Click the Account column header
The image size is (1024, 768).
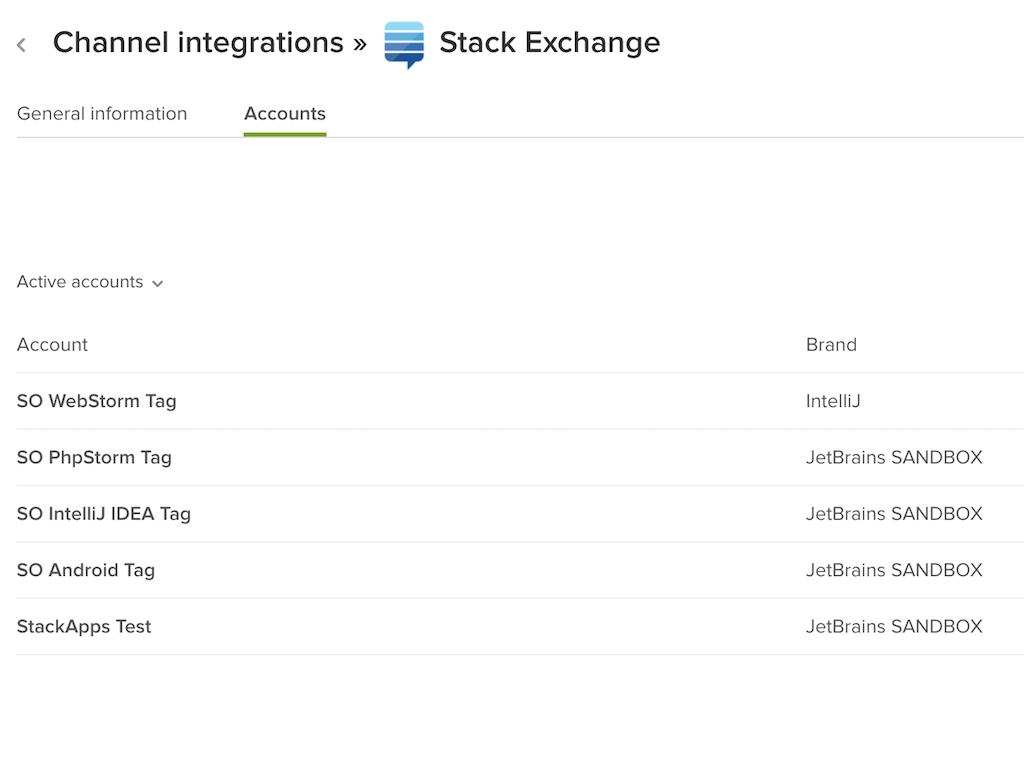click(52, 345)
